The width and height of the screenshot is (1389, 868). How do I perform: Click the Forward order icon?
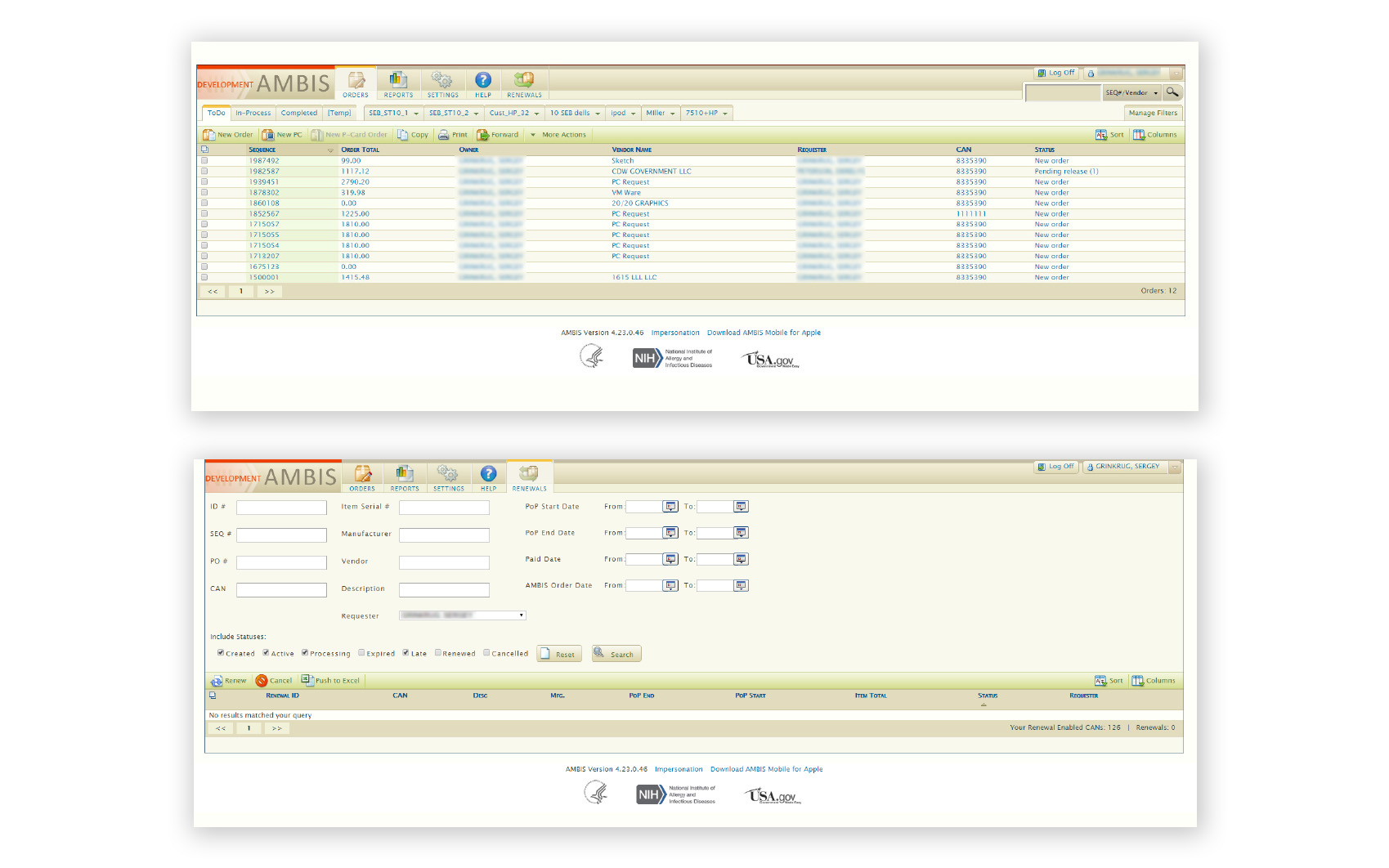[483, 135]
